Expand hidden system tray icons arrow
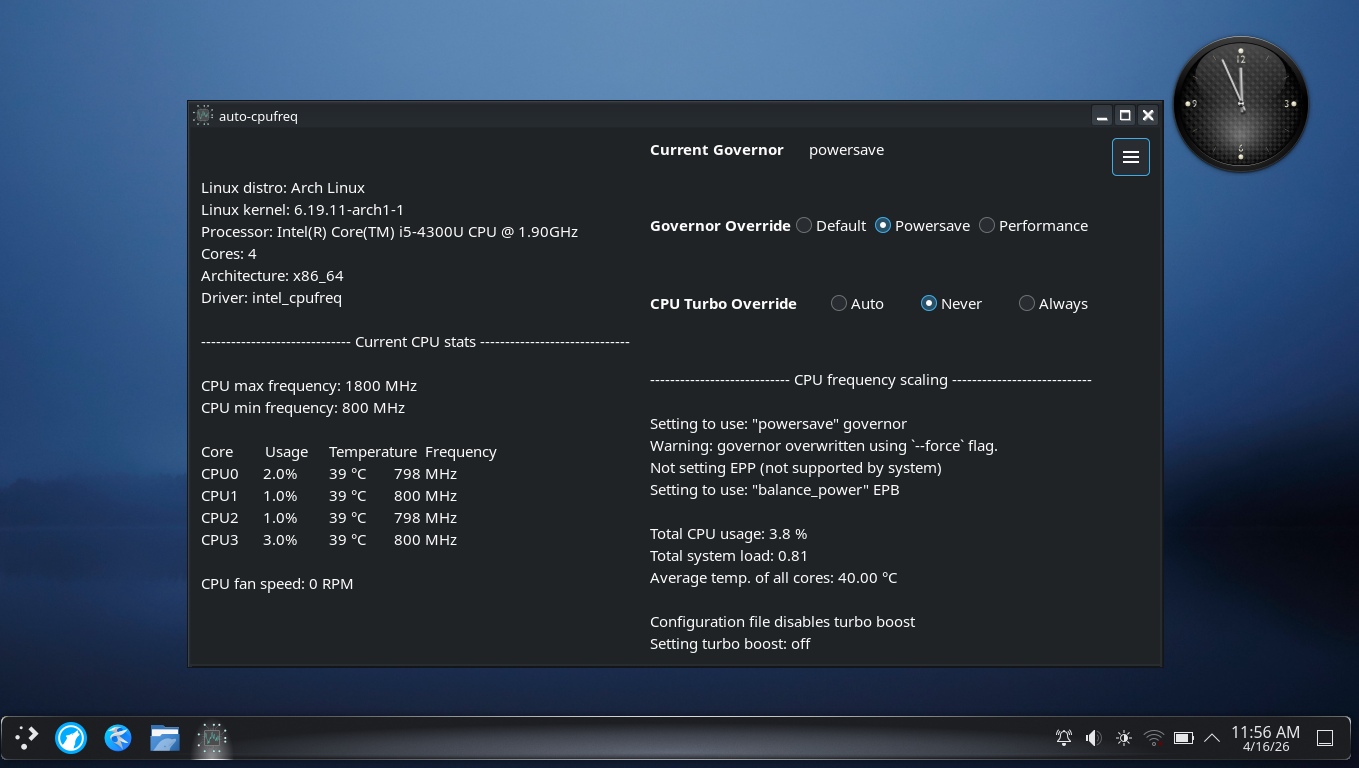The image size is (1359, 768). coord(1212,738)
